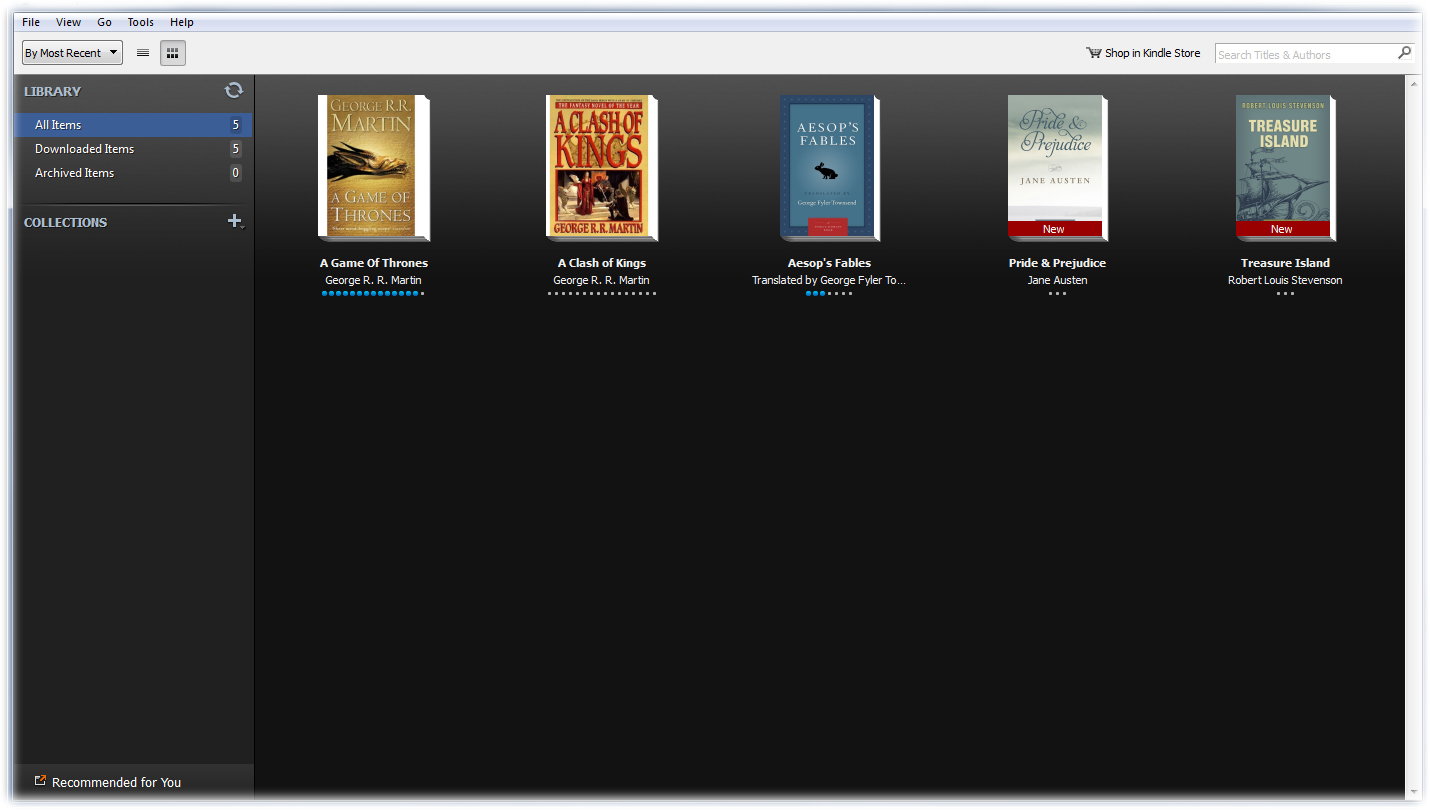Open the By Most Recent sort dropdown

72,53
